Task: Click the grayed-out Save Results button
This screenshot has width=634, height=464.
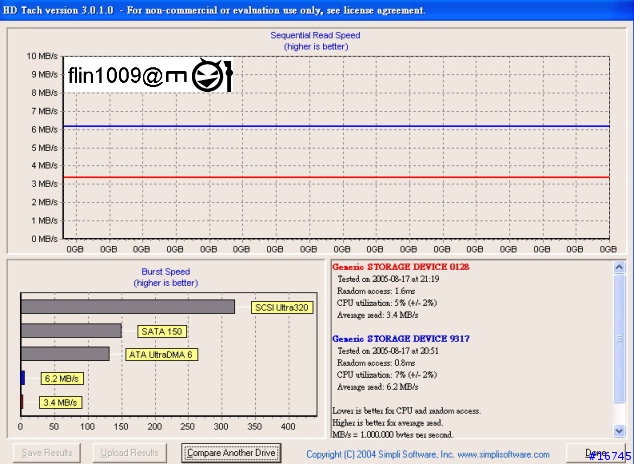Action: tap(47, 453)
